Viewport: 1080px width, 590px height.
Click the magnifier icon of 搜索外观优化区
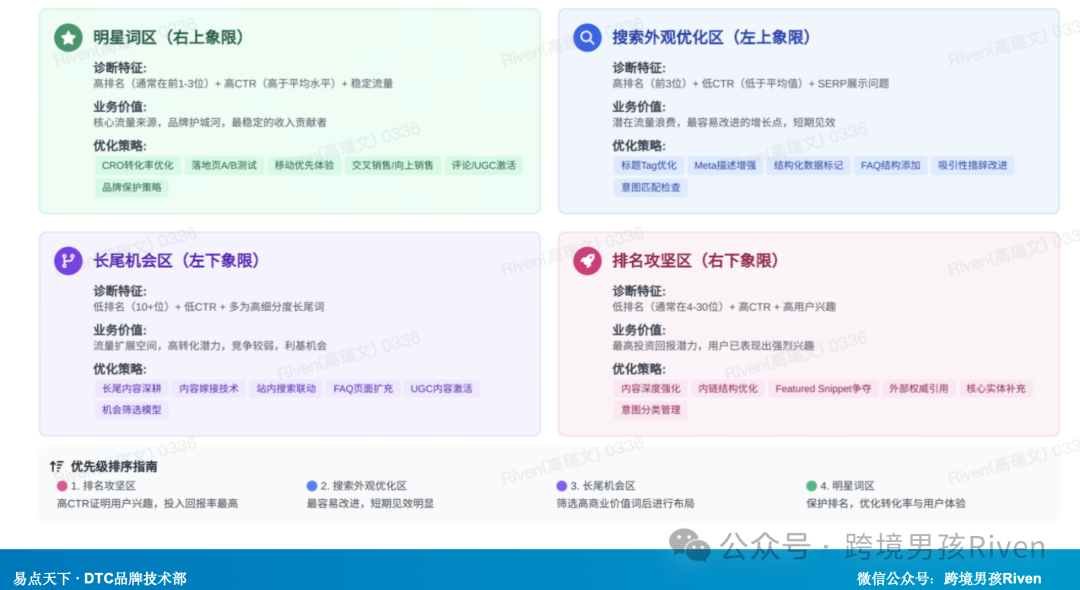(x=587, y=37)
